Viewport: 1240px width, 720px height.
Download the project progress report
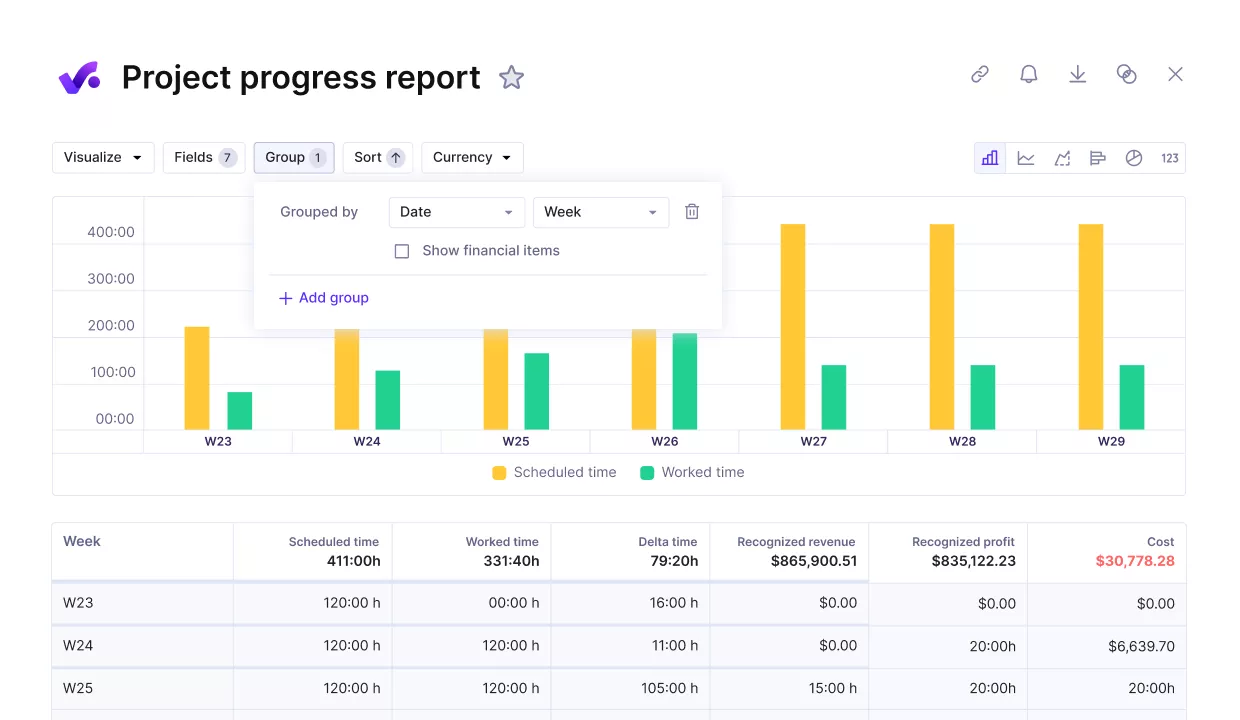coord(1077,74)
